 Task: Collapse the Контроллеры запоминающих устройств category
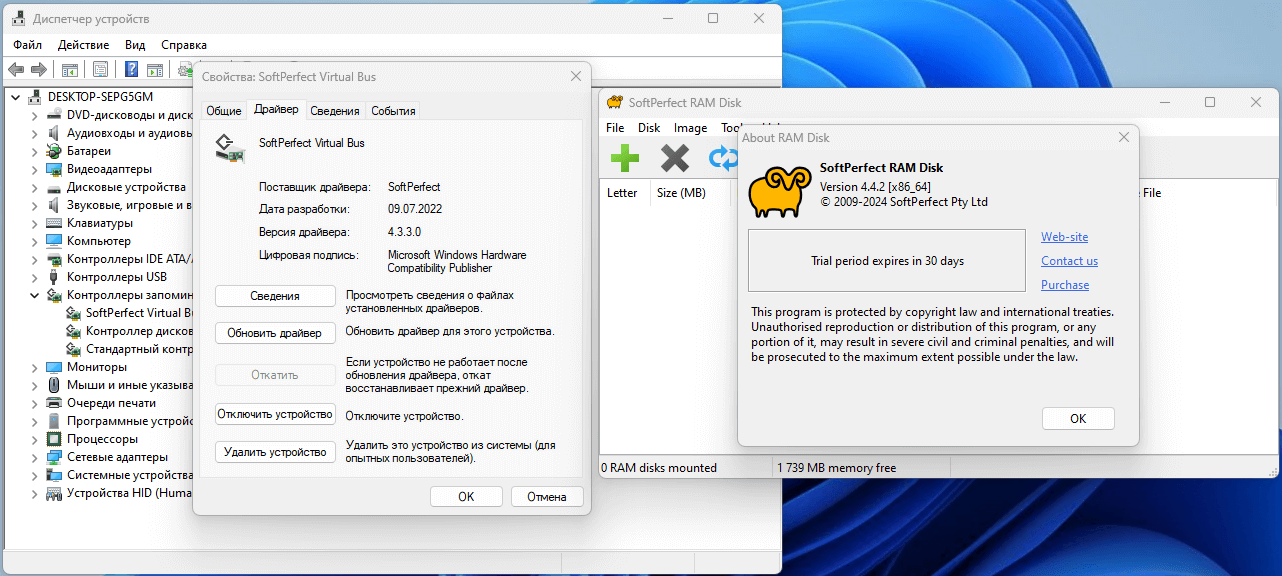(35, 295)
